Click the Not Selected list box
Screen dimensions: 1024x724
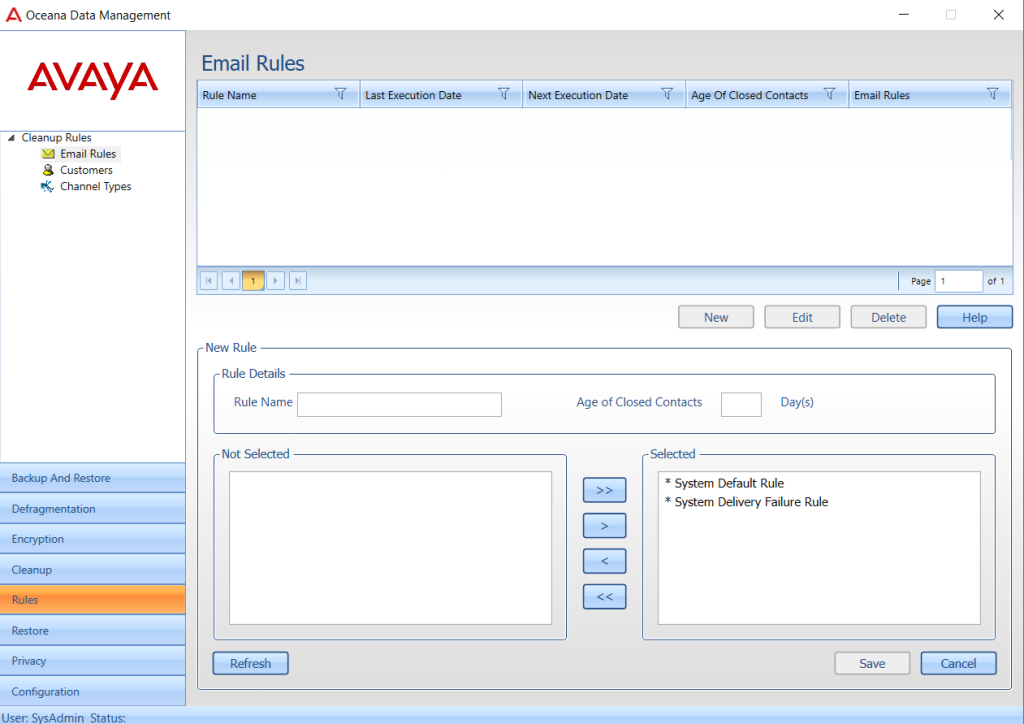(x=391, y=548)
